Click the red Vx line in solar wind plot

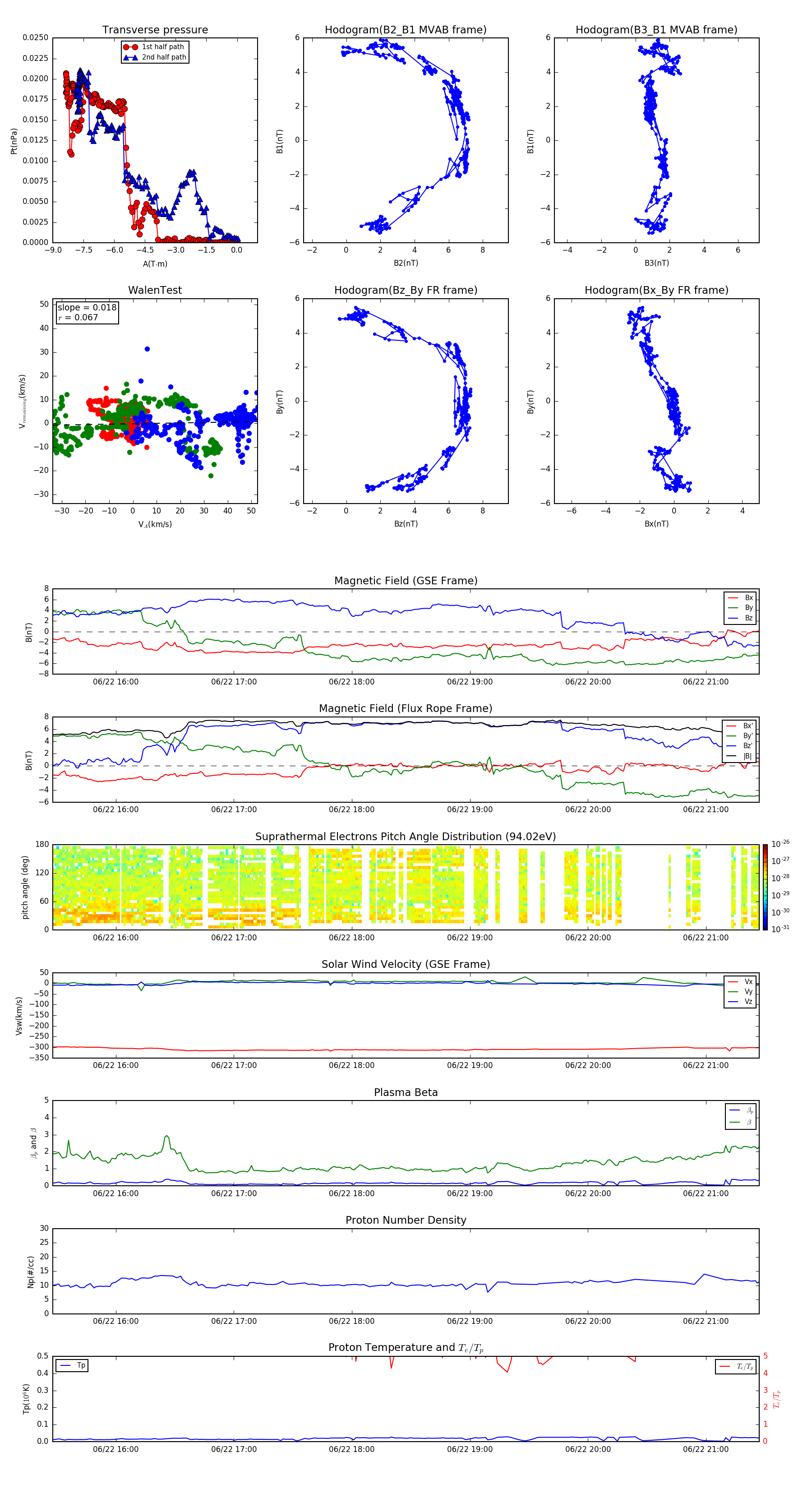pyautogui.click(x=406, y=1050)
